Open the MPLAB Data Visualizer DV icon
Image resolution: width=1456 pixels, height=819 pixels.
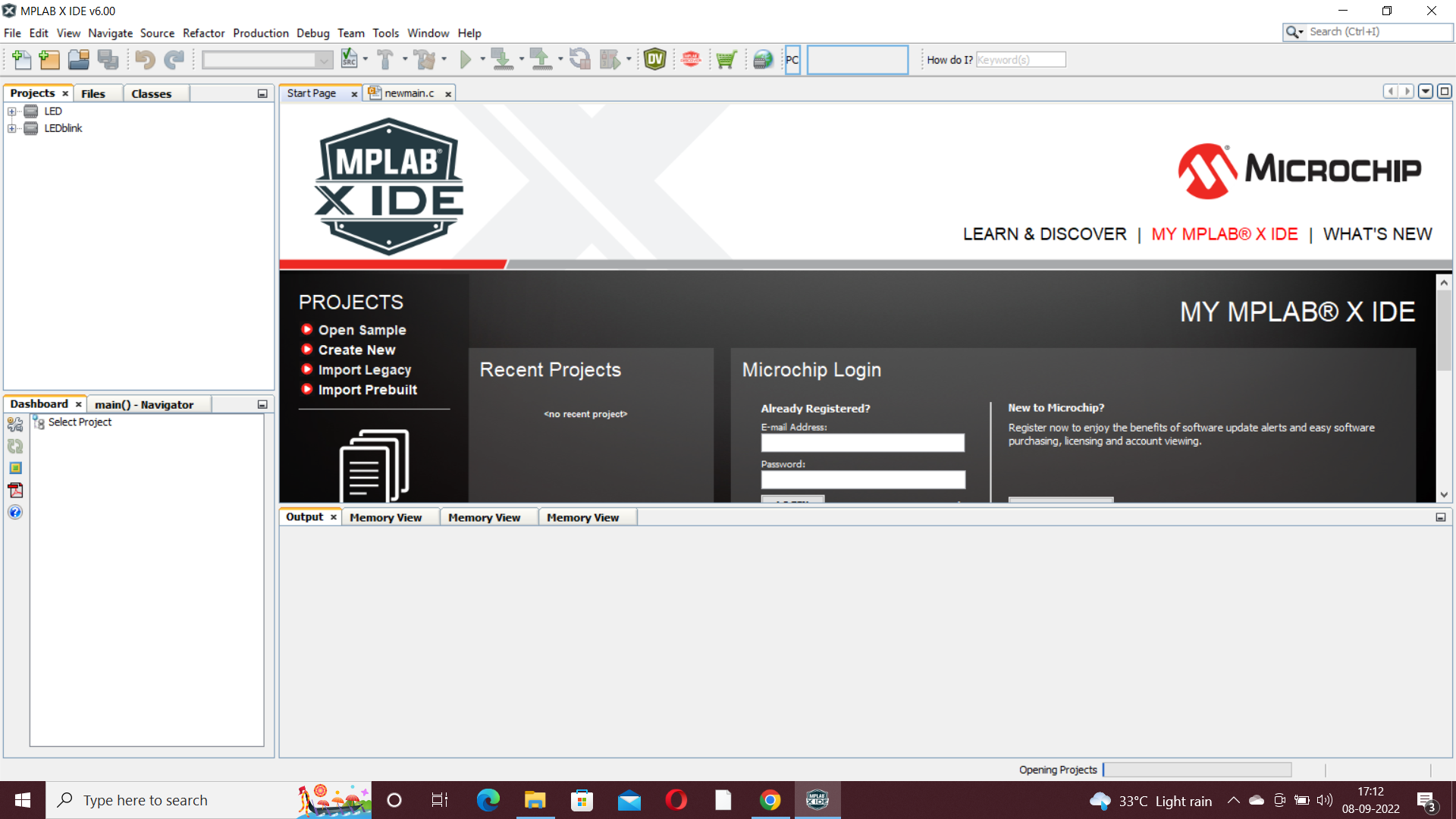[x=655, y=59]
